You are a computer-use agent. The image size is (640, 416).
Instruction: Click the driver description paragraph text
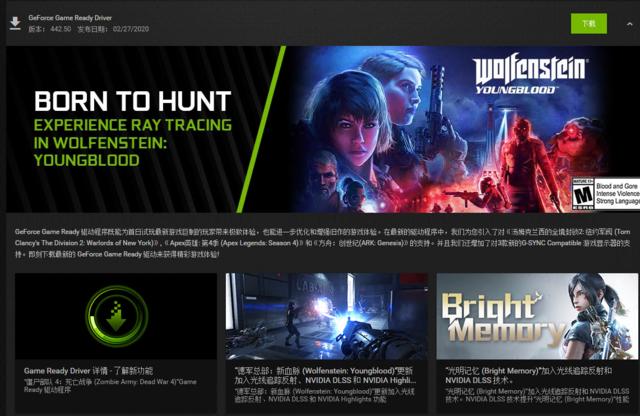322,243
